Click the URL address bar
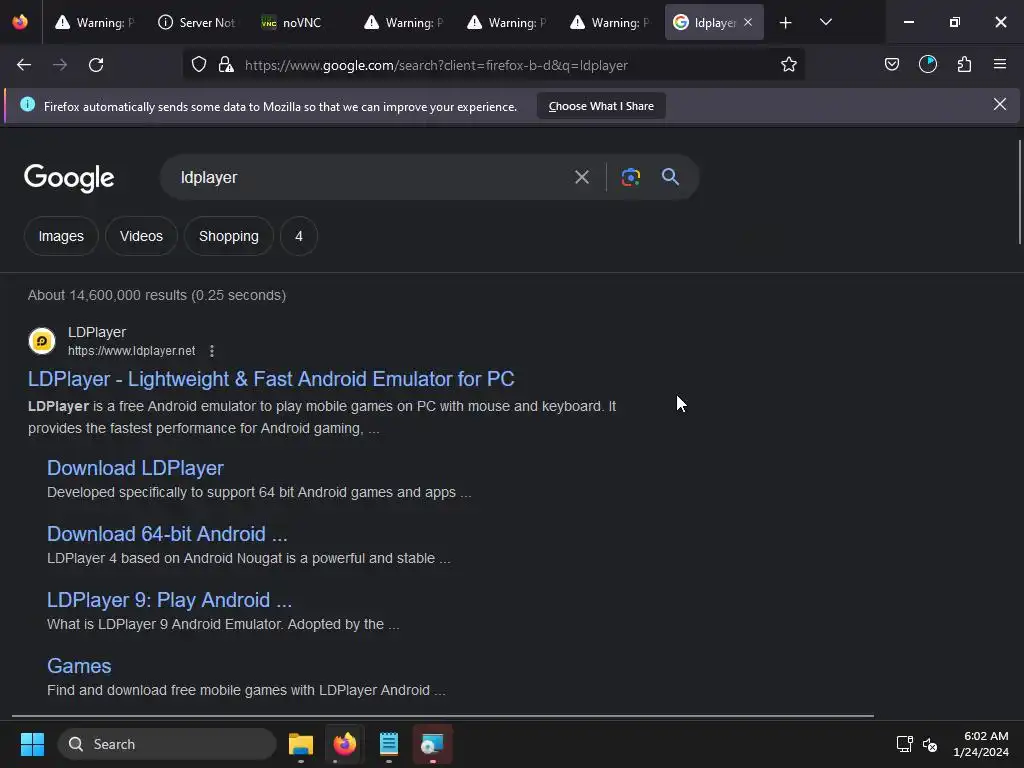Screen dimensions: 1024x768 tap(493, 65)
